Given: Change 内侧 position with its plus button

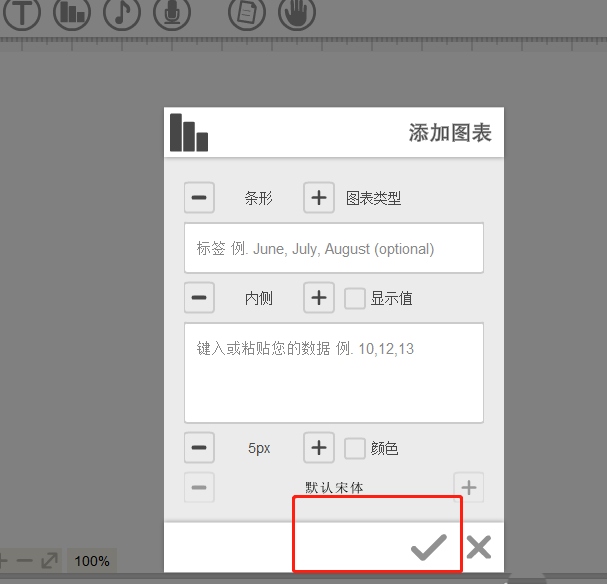Looking at the screenshot, I should [x=319, y=298].
